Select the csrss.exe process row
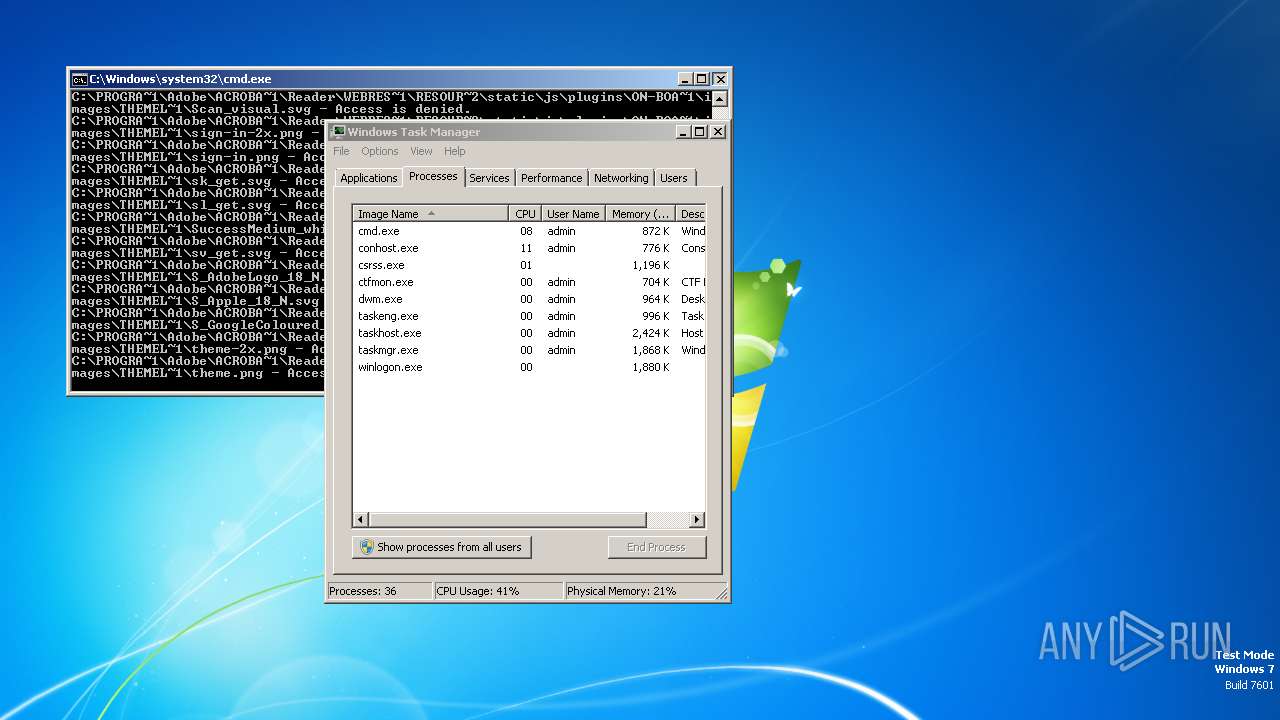Viewport: 1280px width, 720px height. click(x=529, y=265)
